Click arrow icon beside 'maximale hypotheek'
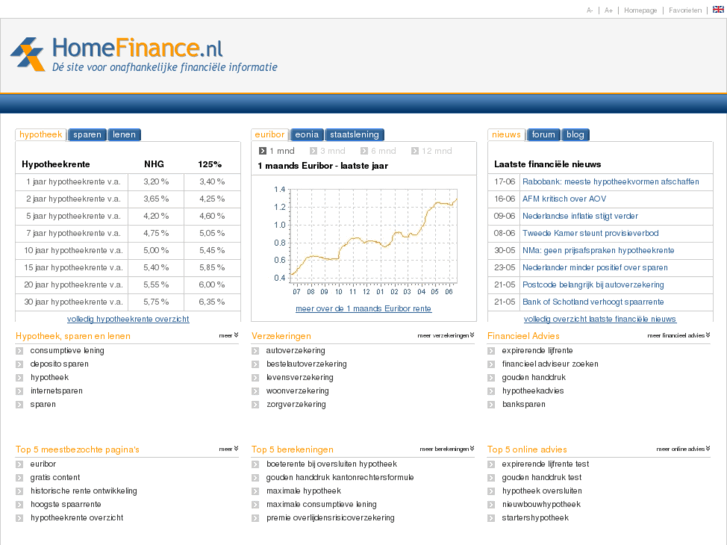 [x=255, y=491]
